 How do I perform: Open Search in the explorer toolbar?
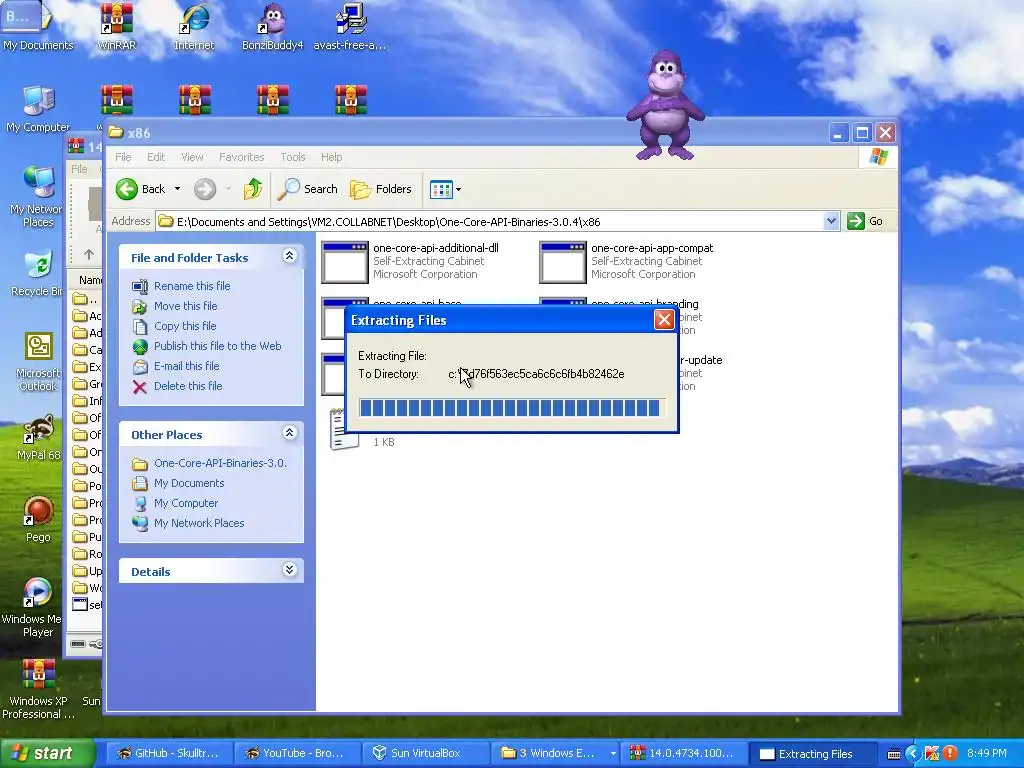(308, 189)
